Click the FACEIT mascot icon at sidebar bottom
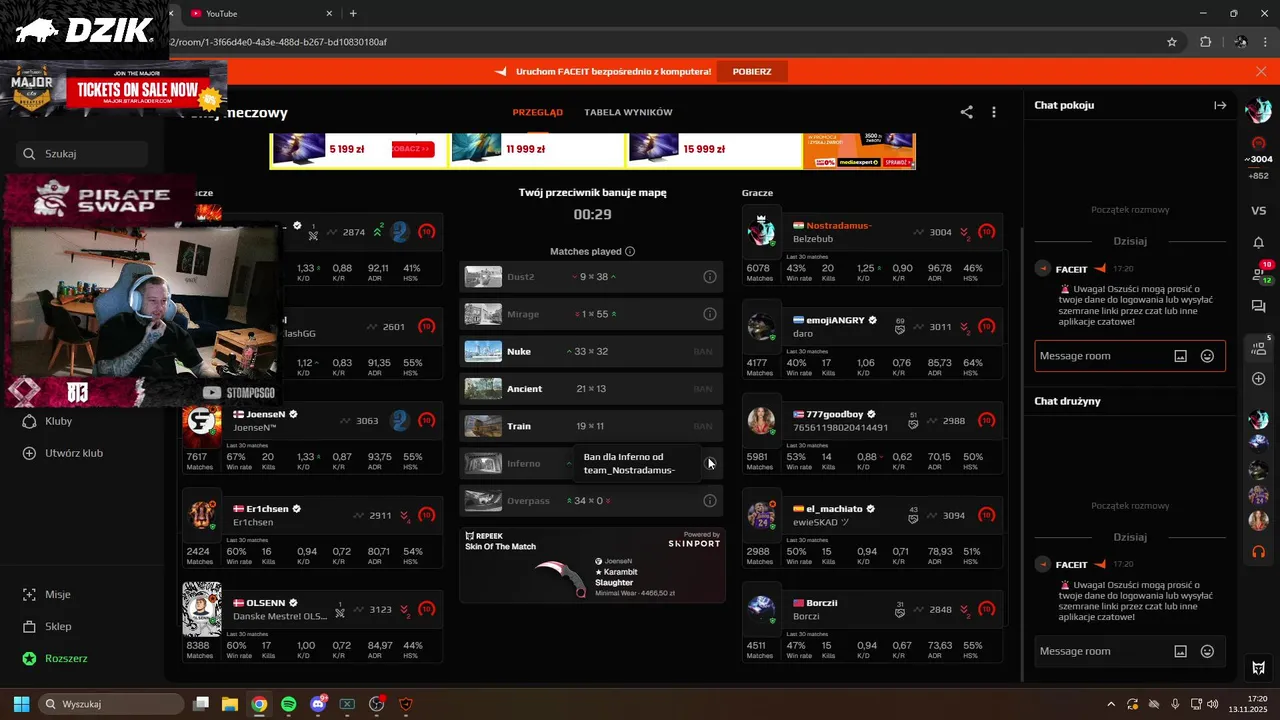The image size is (1280, 720). coord(1258,668)
